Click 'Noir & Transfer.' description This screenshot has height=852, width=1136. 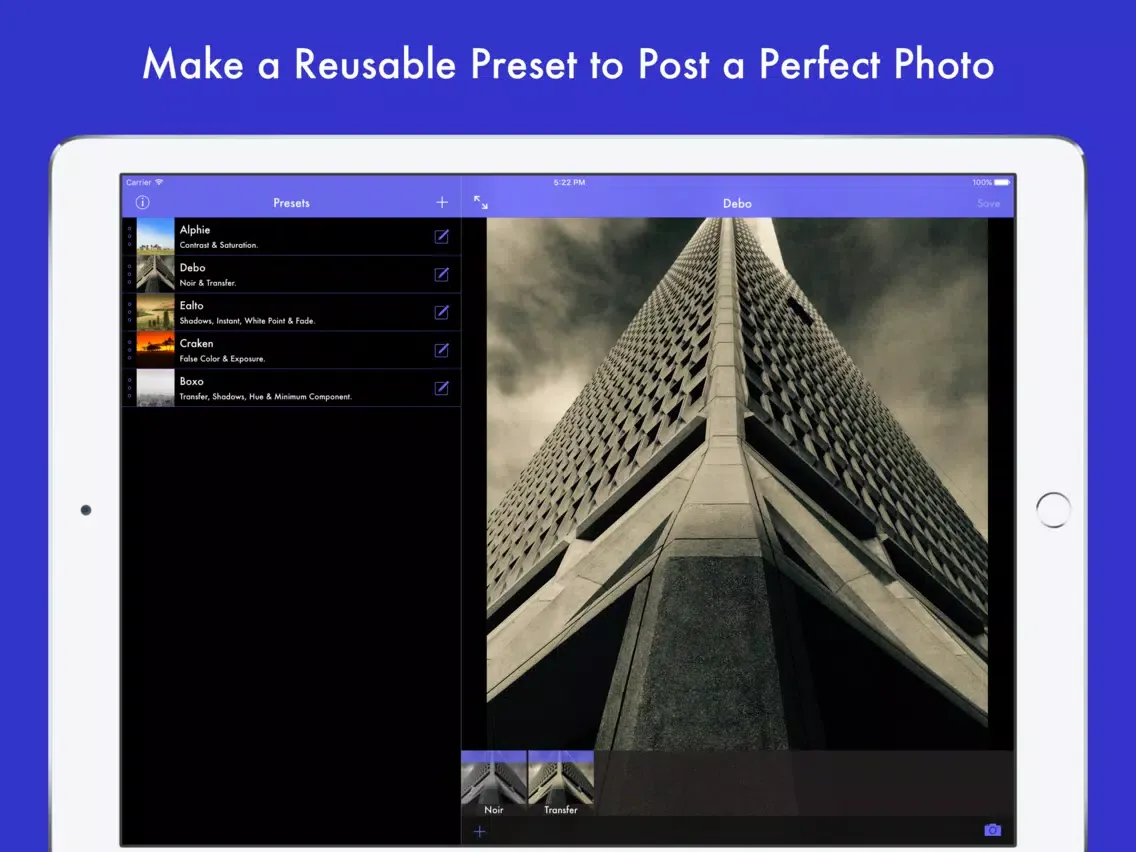point(208,283)
